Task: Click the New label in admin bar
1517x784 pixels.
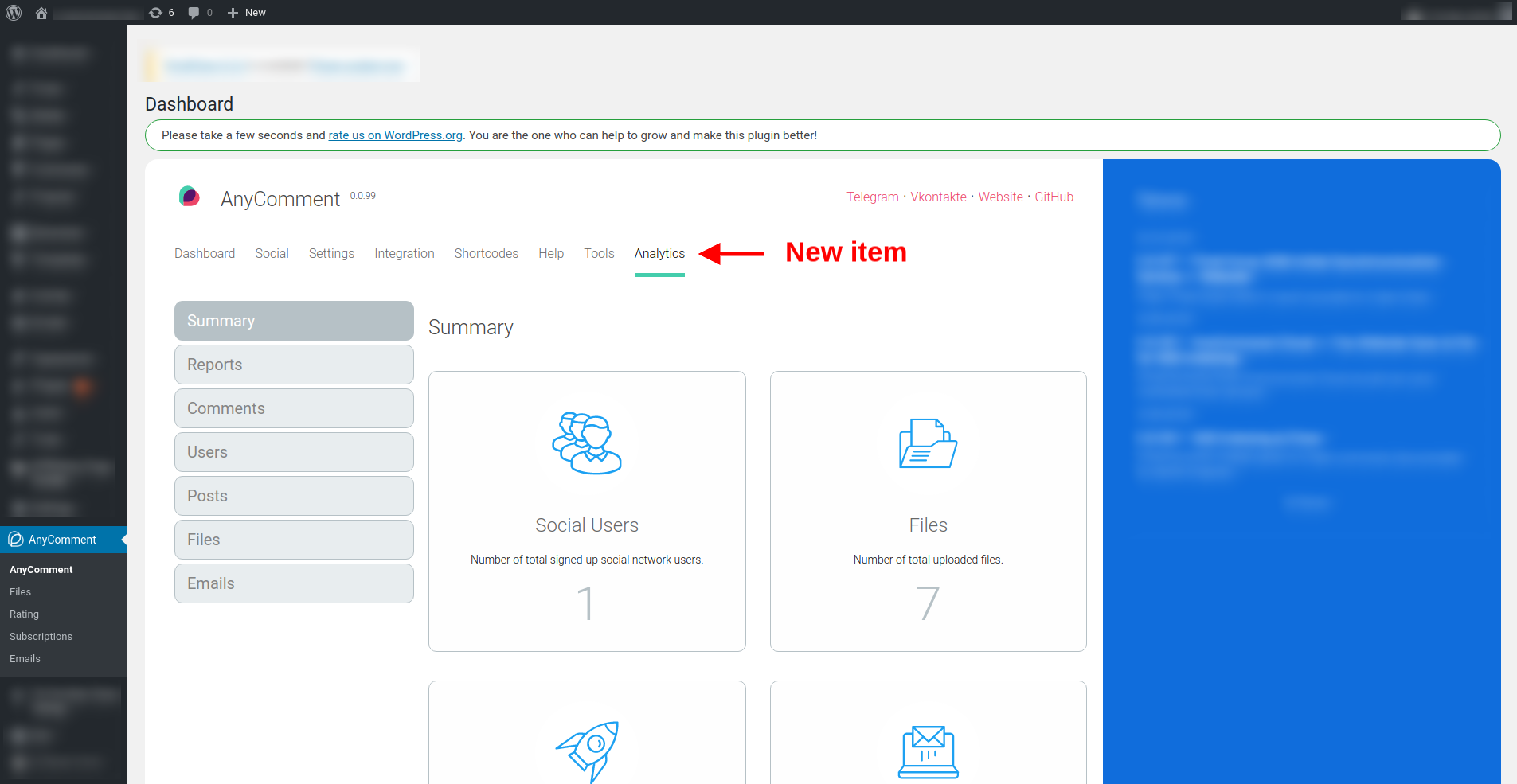Action: 256,13
